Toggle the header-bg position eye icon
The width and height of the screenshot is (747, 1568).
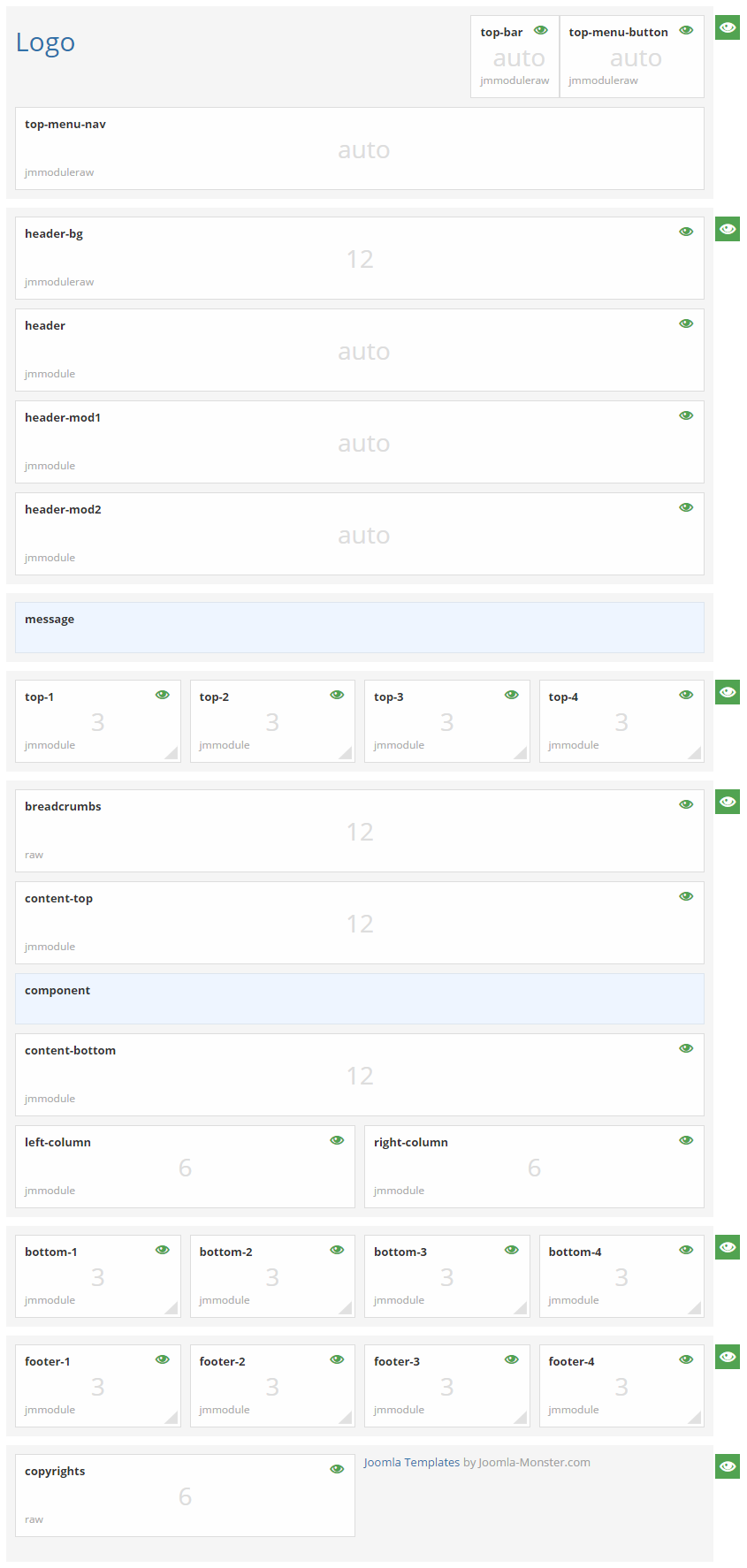(x=686, y=232)
